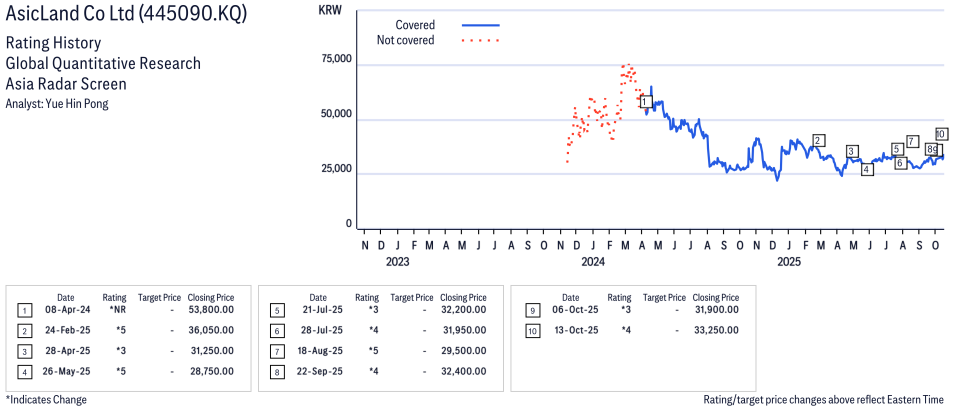955x407 pixels.
Task: Click the boxed number 4 in the rating table
Action: [24, 371]
